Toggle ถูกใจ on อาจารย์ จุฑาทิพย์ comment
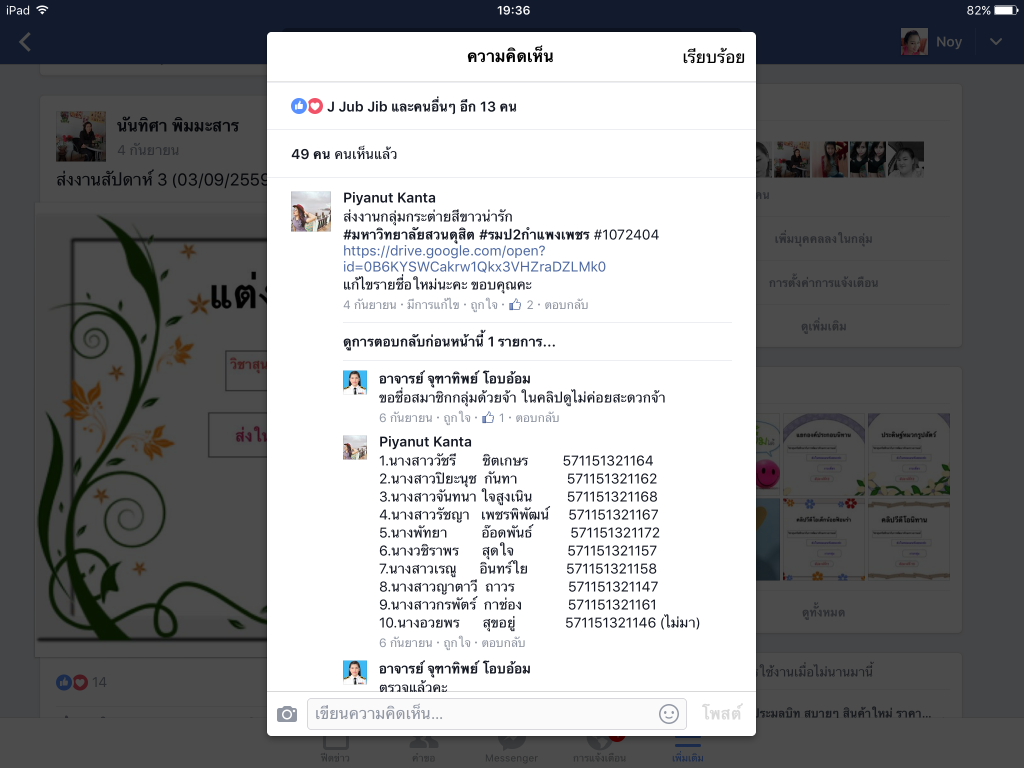1024x768 pixels. pos(457,418)
